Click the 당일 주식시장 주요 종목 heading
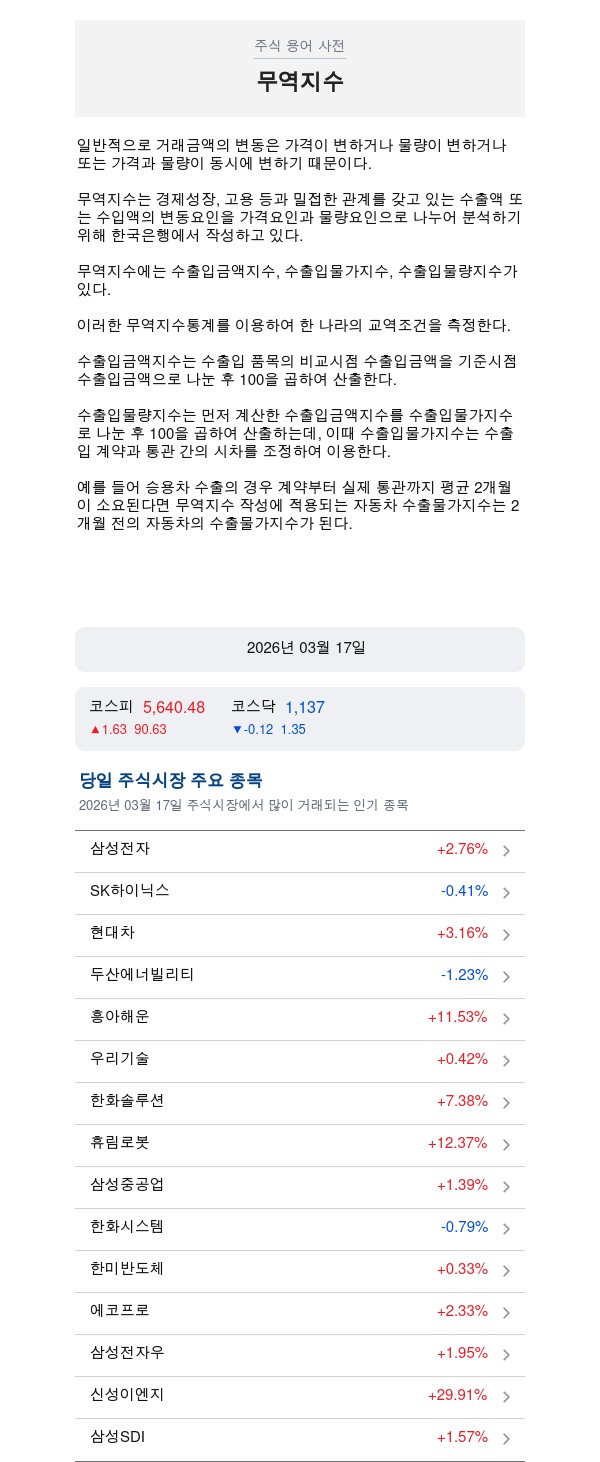The image size is (600, 1462). click(171, 780)
